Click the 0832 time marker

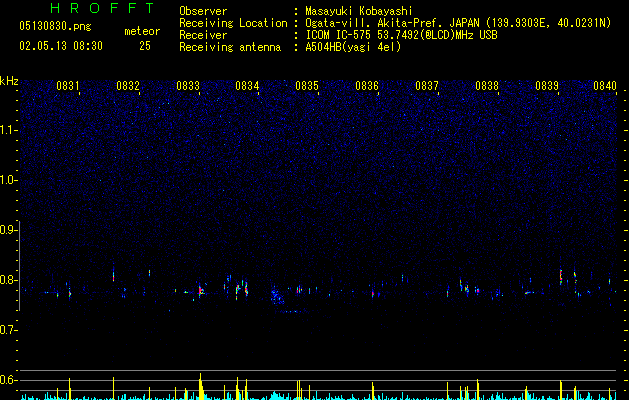point(128,86)
